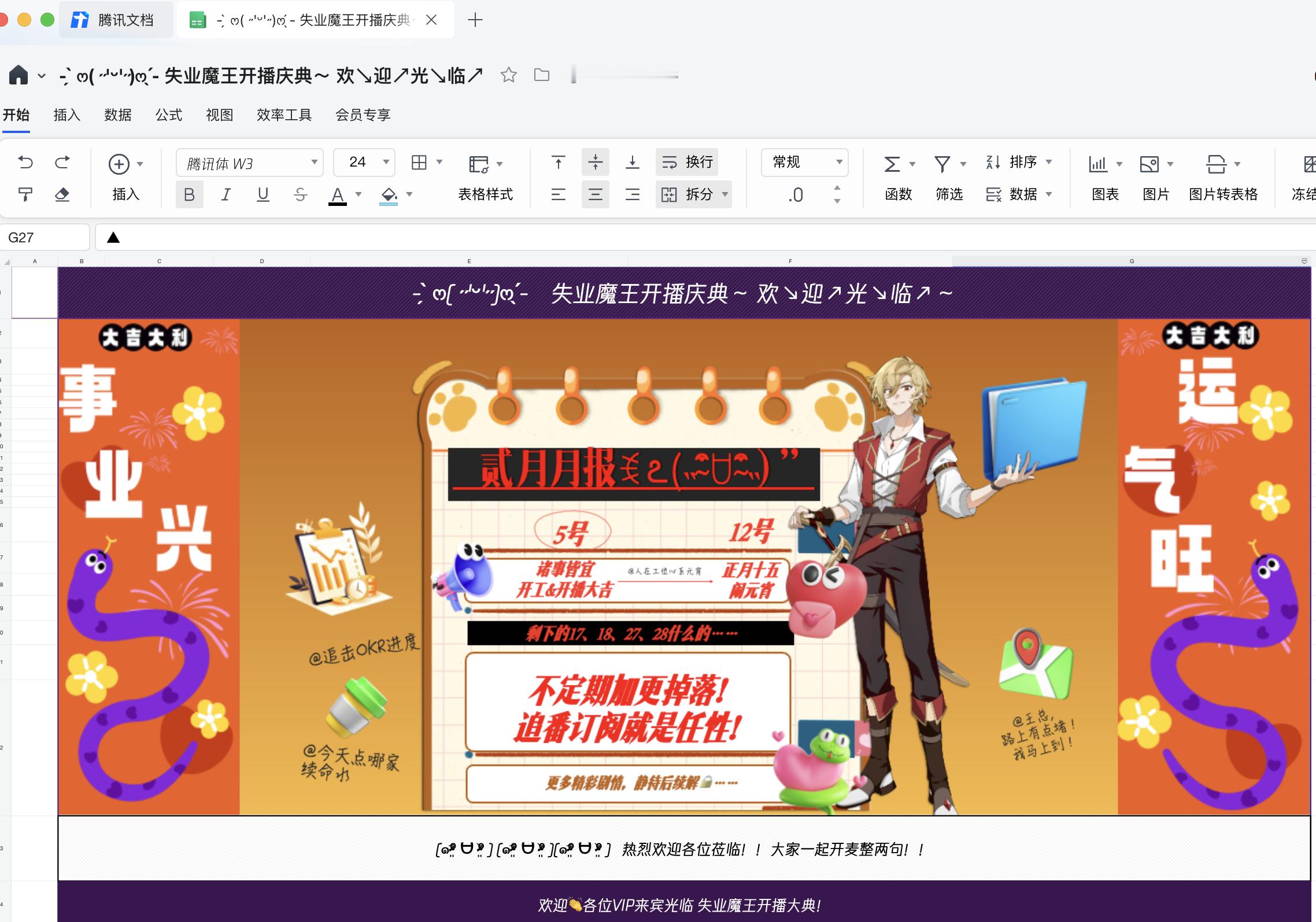The height and width of the screenshot is (922, 1316).
Task: Center text horizontally
Action: [595, 195]
